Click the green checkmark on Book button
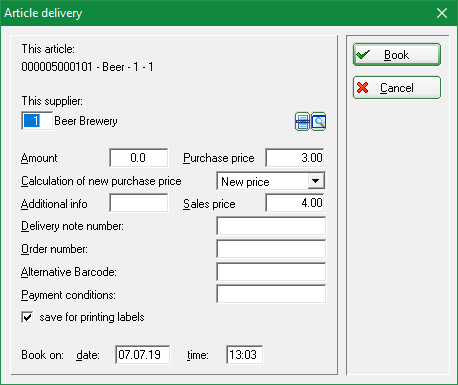 tap(363, 54)
